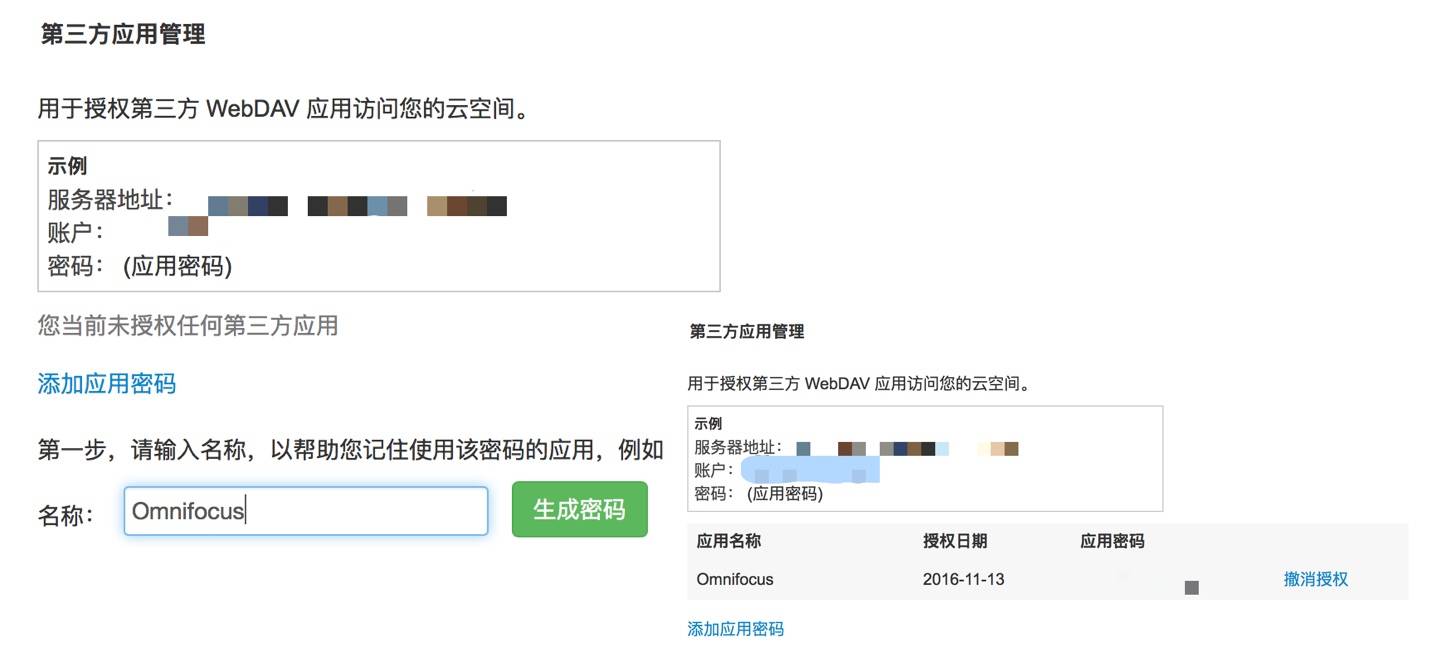Click the gray masked password square in the Omnifocus row

tap(1191, 588)
